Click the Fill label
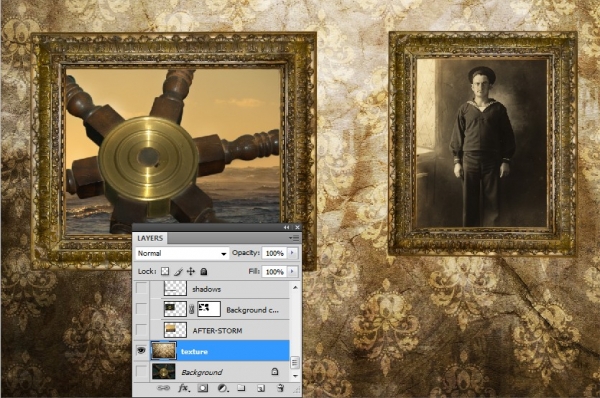The height and width of the screenshot is (398, 600). (x=254, y=271)
